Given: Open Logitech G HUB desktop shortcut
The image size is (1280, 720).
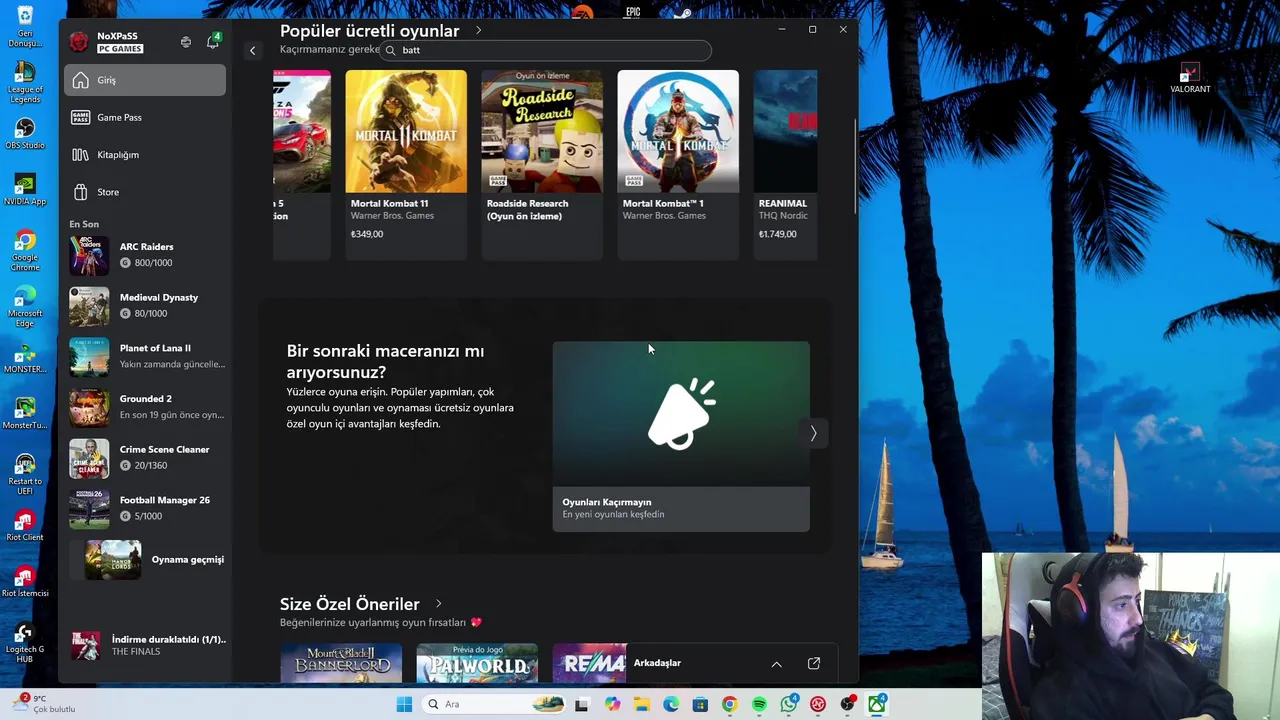Looking at the screenshot, I should [25, 642].
